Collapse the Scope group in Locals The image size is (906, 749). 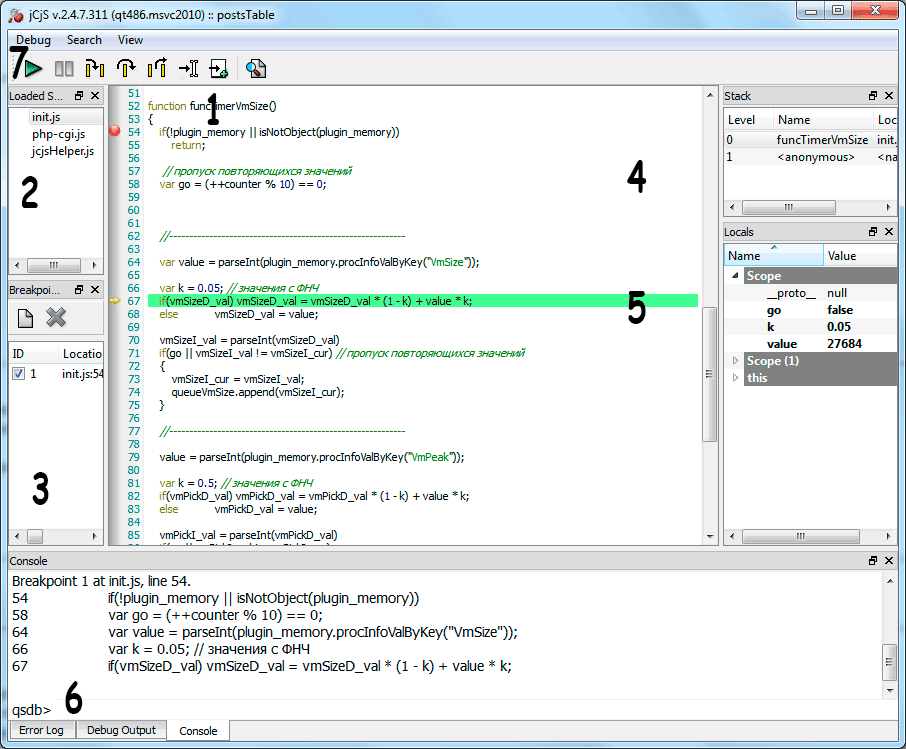[735, 276]
